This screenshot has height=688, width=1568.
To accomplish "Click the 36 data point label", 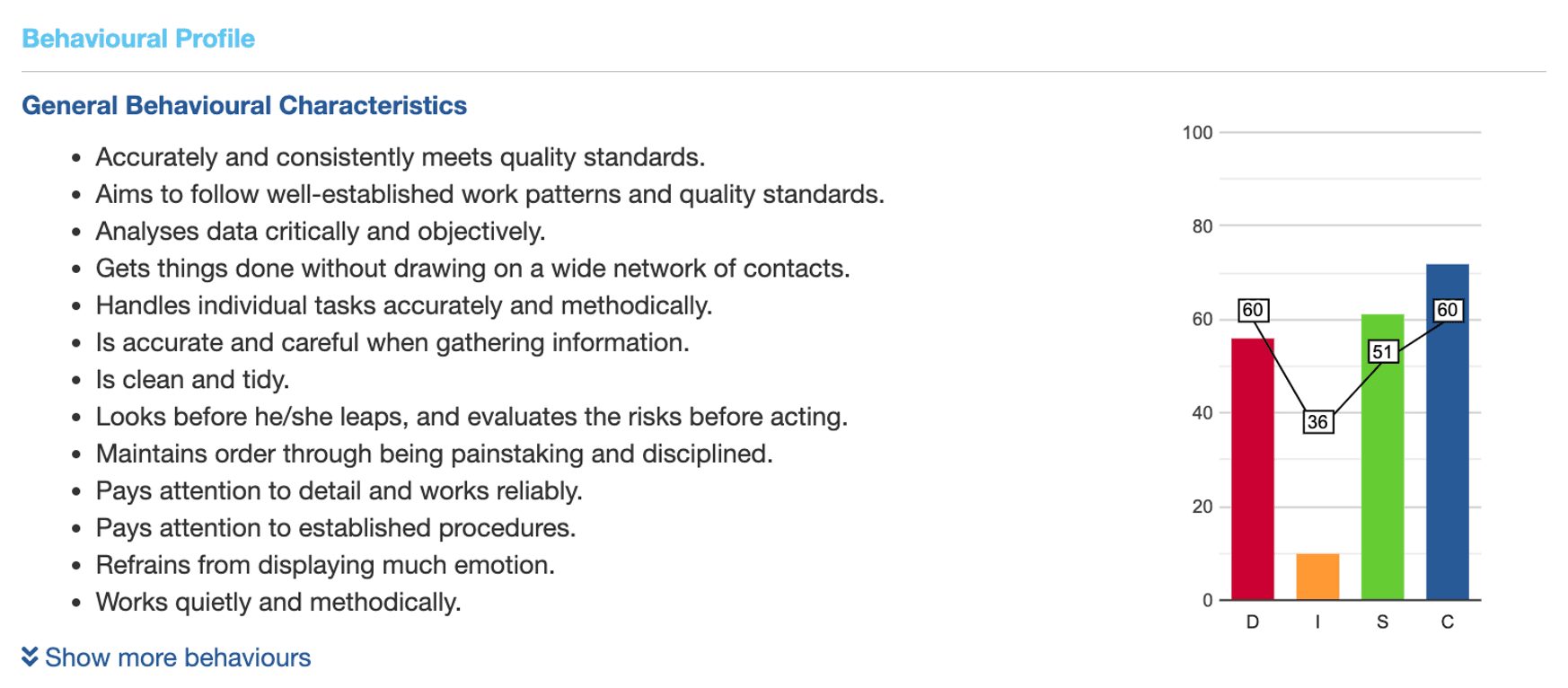I will pos(1317,422).
